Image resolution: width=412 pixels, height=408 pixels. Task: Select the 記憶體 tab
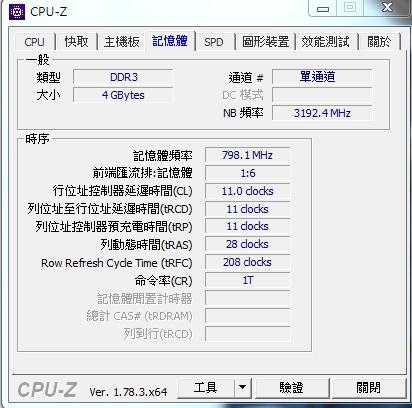point(170,41)
